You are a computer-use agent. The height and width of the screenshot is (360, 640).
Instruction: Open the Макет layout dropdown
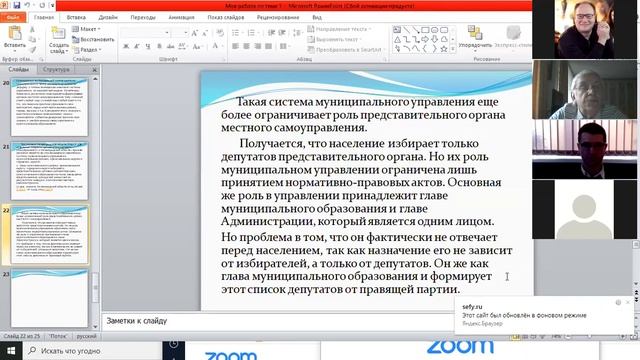tap(86, 29)
